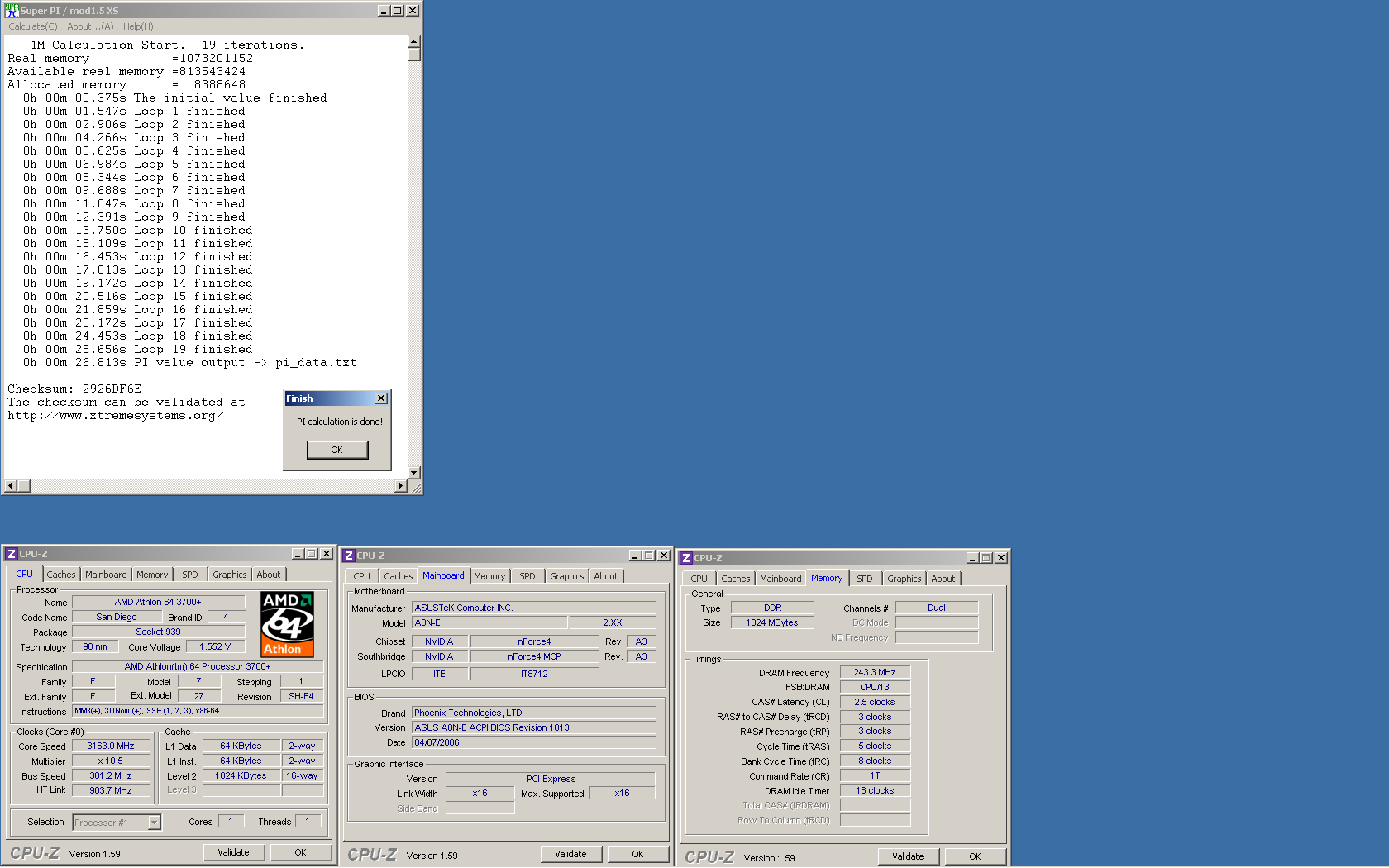Screen dimensions: 1389x868
Task: Click Validate in the Memory CPU-Z window
Action: pos(908,856)
